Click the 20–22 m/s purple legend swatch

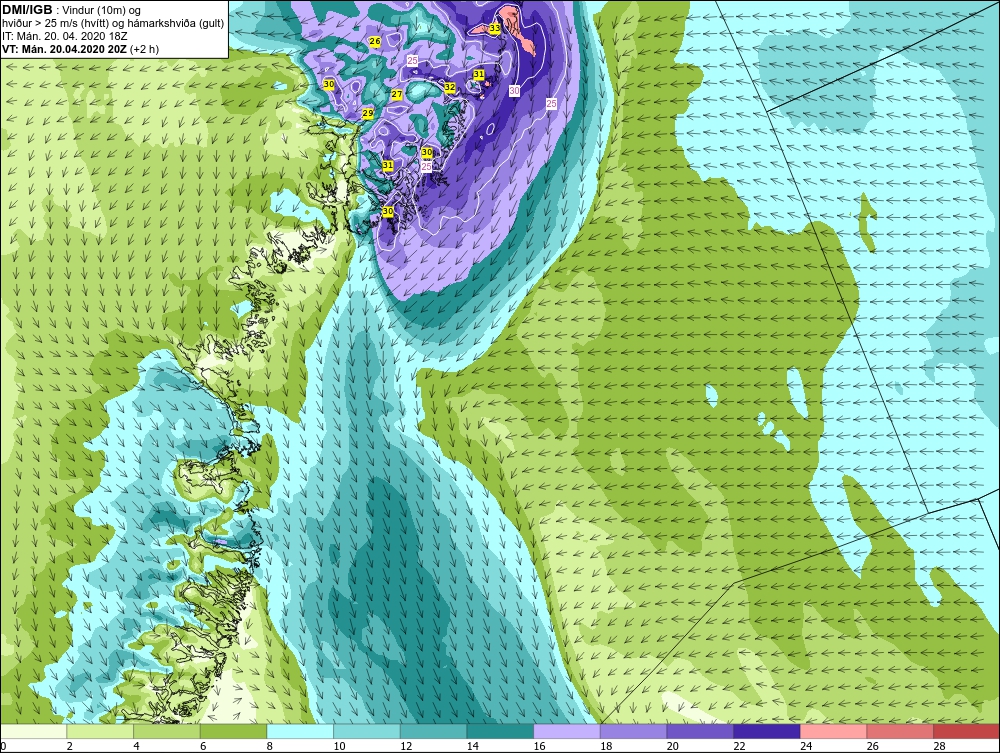[700, 731]
